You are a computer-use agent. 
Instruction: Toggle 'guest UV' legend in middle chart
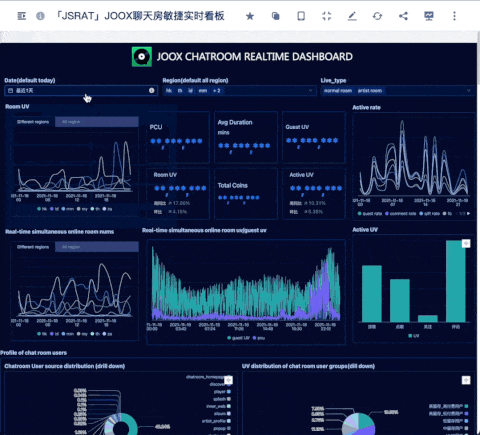238,338
